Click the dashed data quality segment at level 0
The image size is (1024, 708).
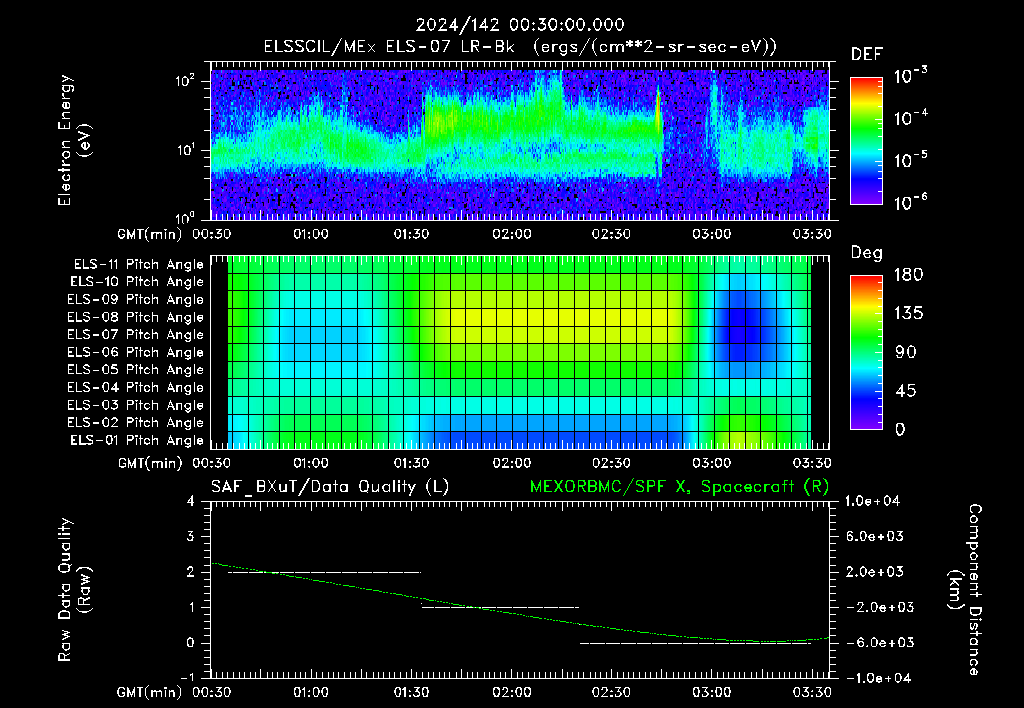[696, 643]
